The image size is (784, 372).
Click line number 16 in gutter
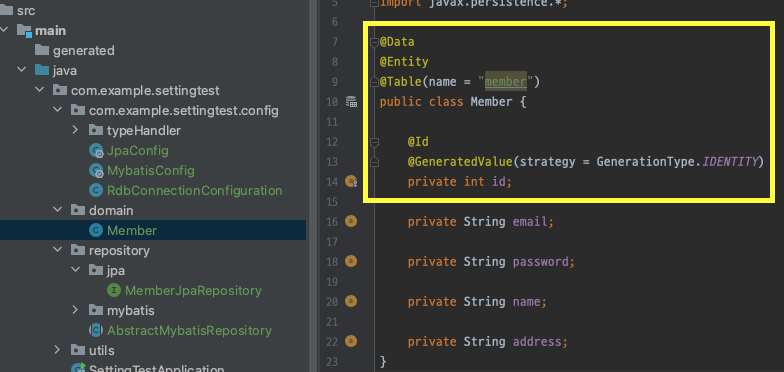(x=332, y=222)
